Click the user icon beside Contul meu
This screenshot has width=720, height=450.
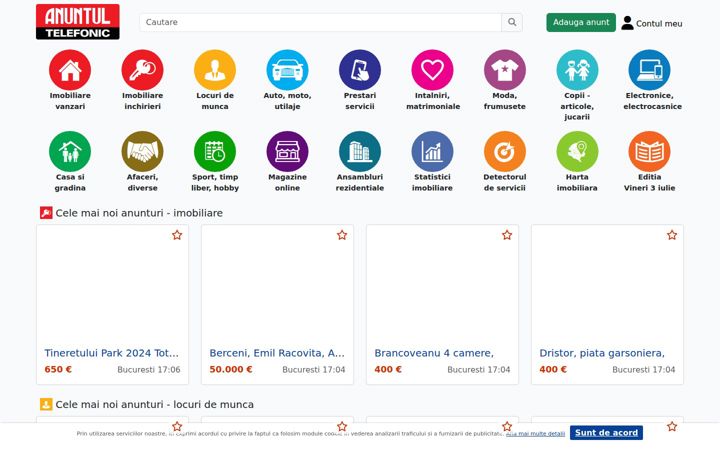[x=627, y=22]
